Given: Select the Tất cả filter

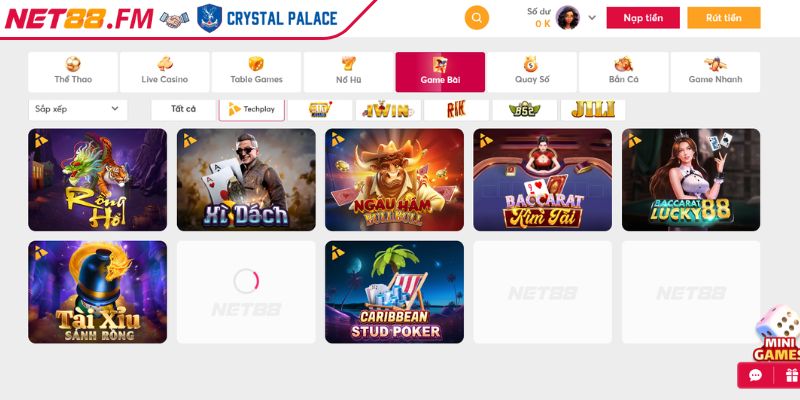Looking at the screenshot, I should (x=183, y=109).
